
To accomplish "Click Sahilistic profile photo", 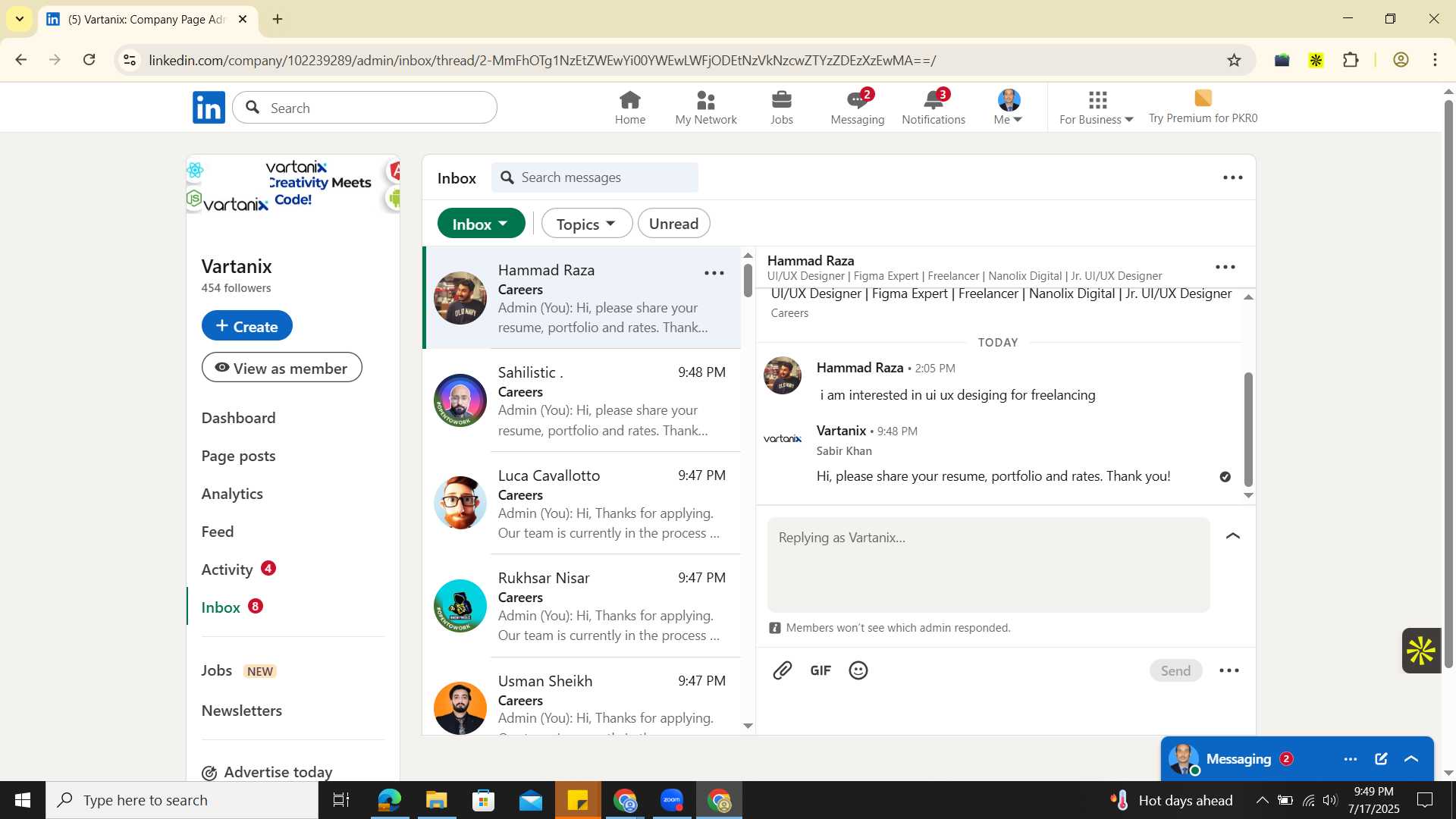I will click(460, 400).
